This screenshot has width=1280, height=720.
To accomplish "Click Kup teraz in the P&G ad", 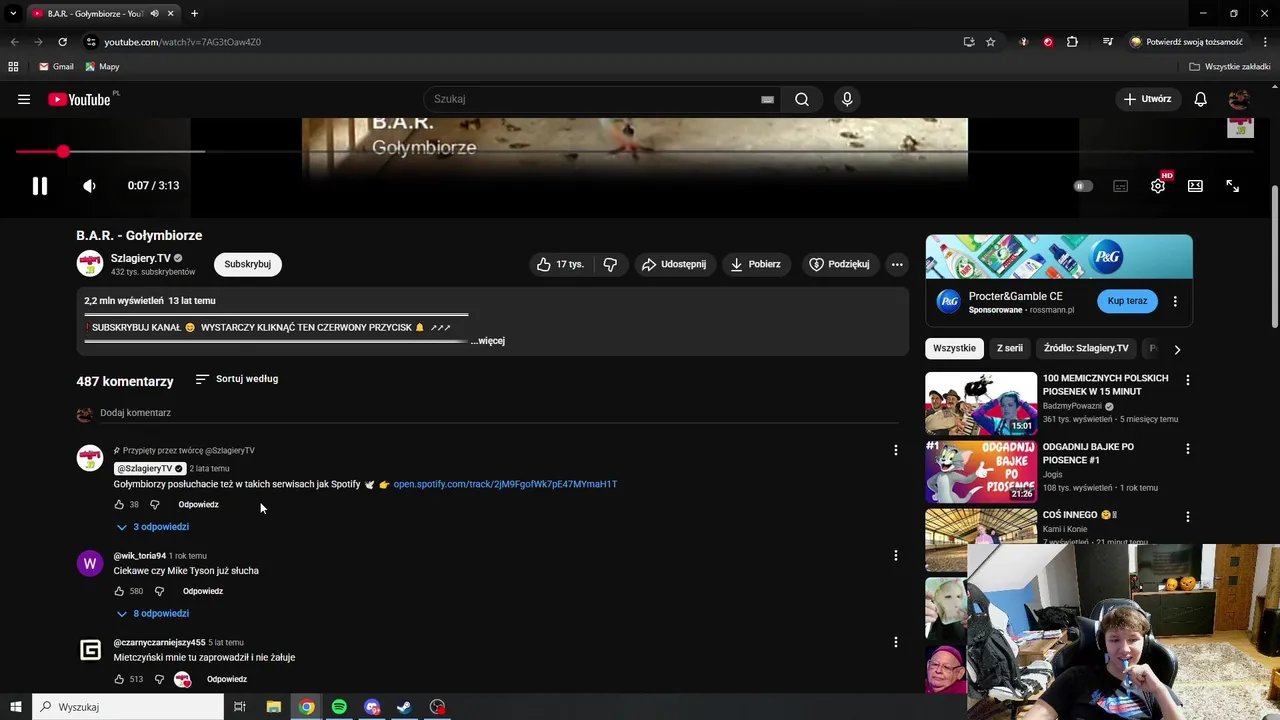I will [x=1127, y=301].
